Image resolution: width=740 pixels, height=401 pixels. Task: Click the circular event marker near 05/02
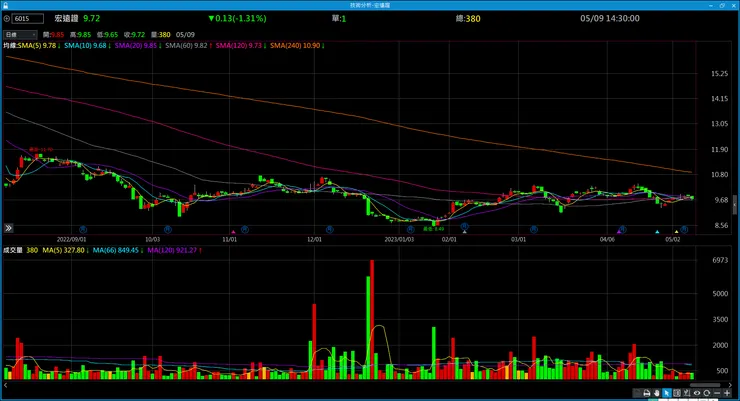point(684,229)
